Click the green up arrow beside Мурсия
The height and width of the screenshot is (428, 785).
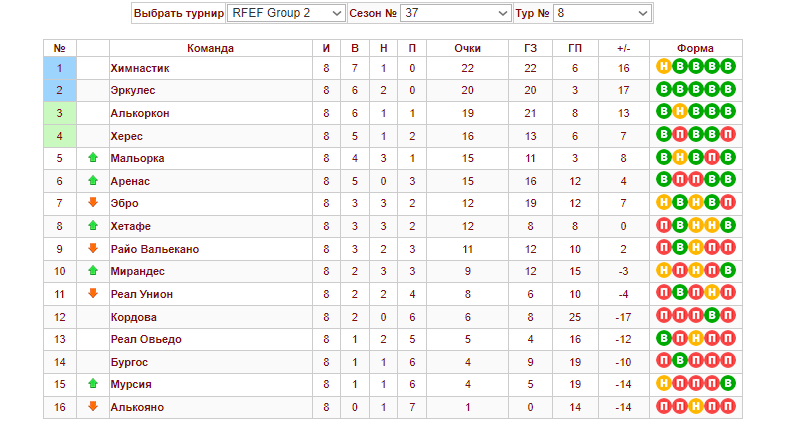tap(93, 384)
